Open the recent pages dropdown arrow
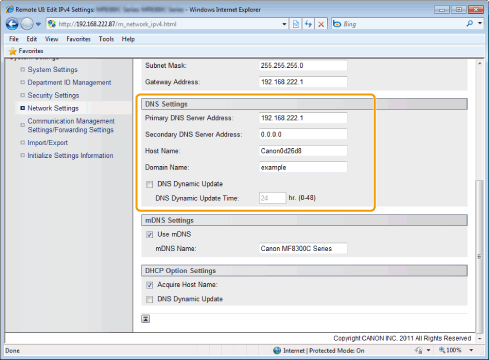Screen dimensions: 489x360 [38, 24]
